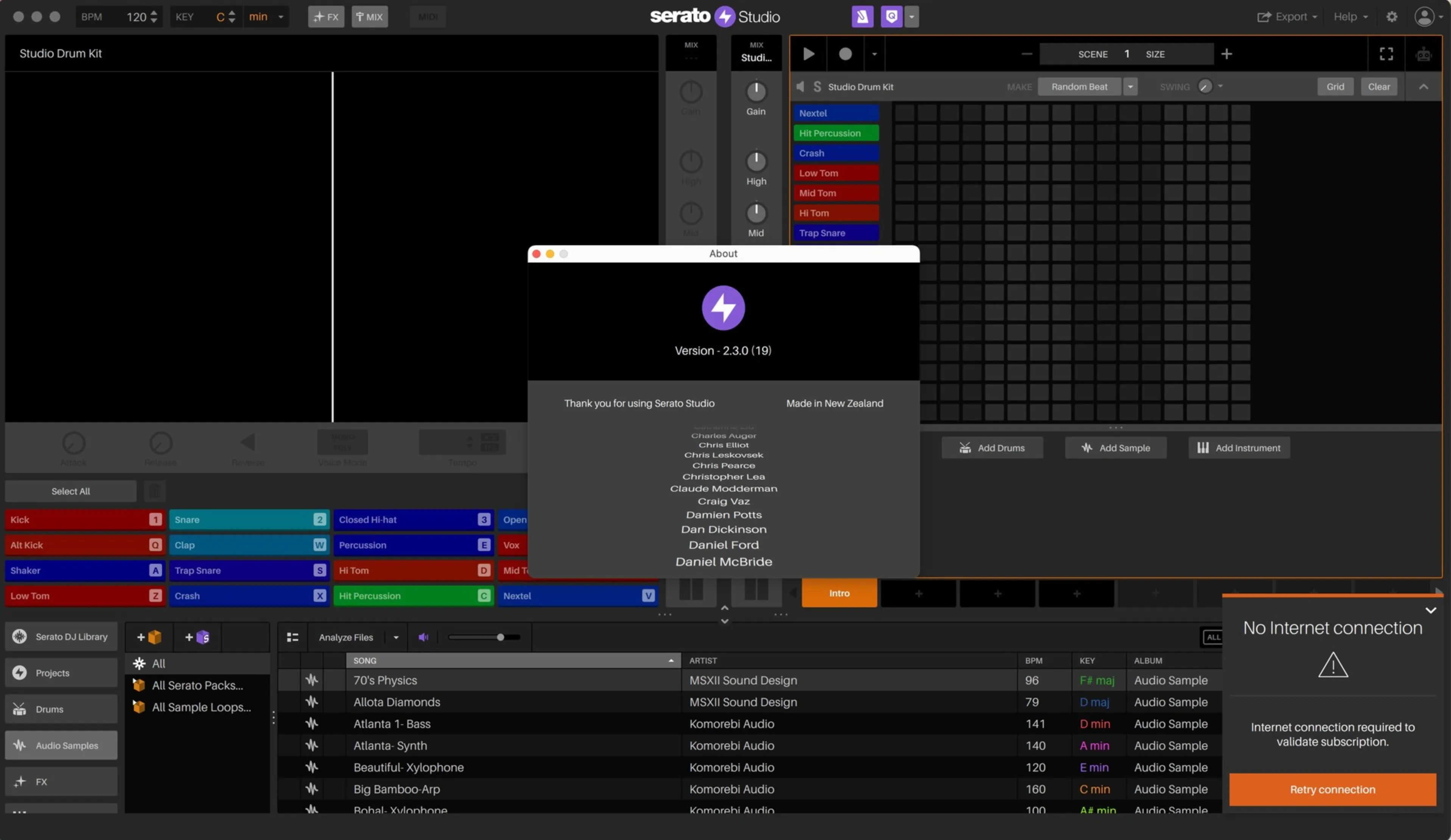
Task: Adjust the BPM stepper arrows
Action: (x=154, y=17)
